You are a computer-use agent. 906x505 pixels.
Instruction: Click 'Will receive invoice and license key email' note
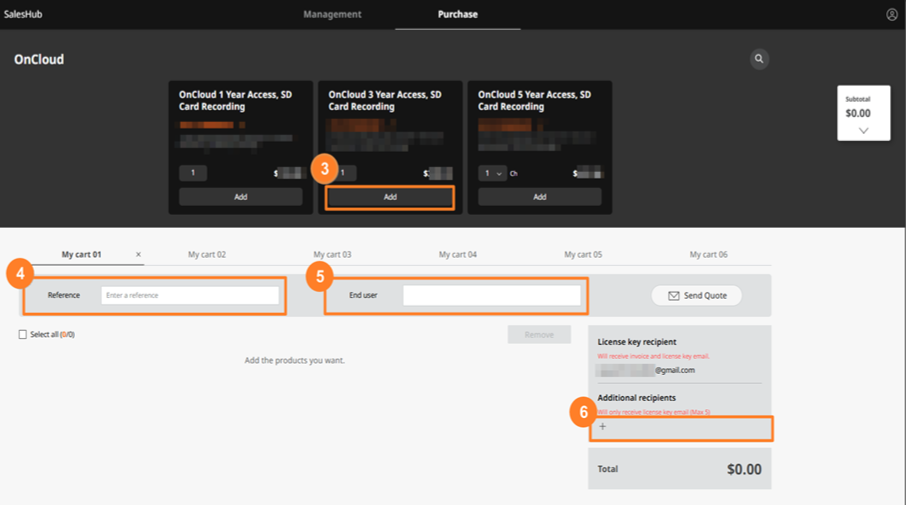tap(653, 357)
